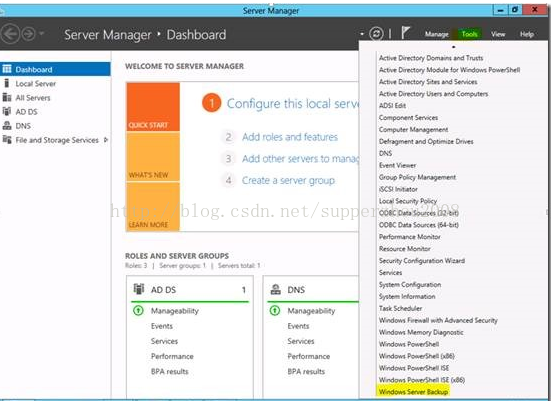The height and width of the screenshot is (401, 551).
Task: Close the Tools menu
Action: [x=469, y=34]
